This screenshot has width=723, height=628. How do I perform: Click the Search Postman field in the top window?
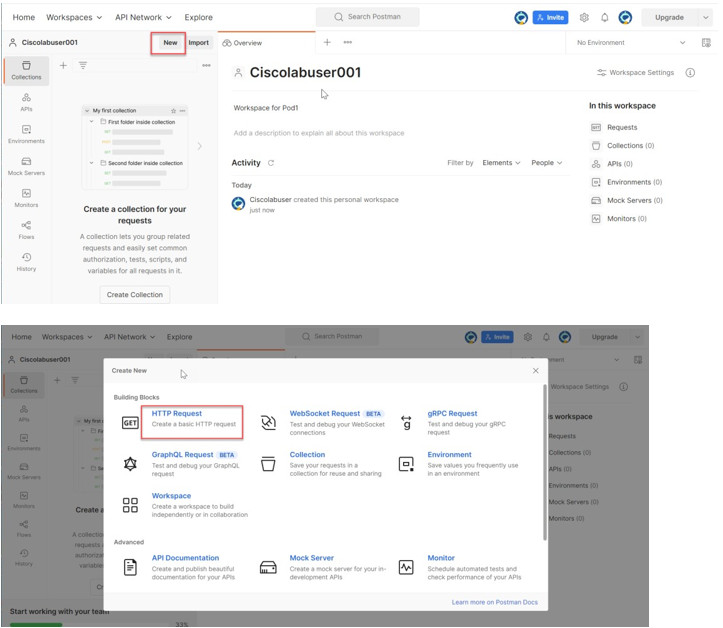(x=367, y=17)
